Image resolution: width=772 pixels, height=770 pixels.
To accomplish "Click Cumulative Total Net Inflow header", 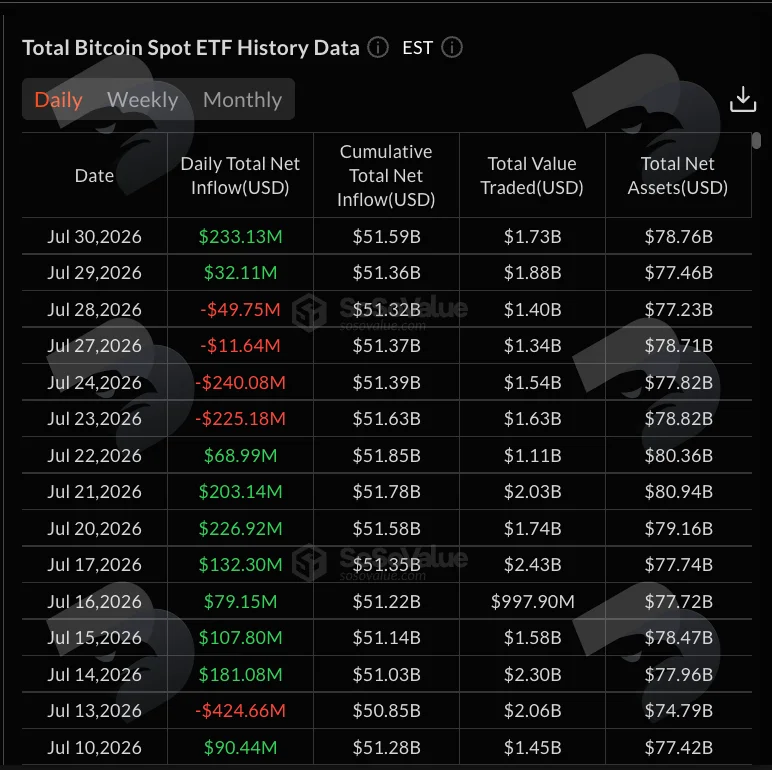I will pyautogui.click(x=386, y=176).
